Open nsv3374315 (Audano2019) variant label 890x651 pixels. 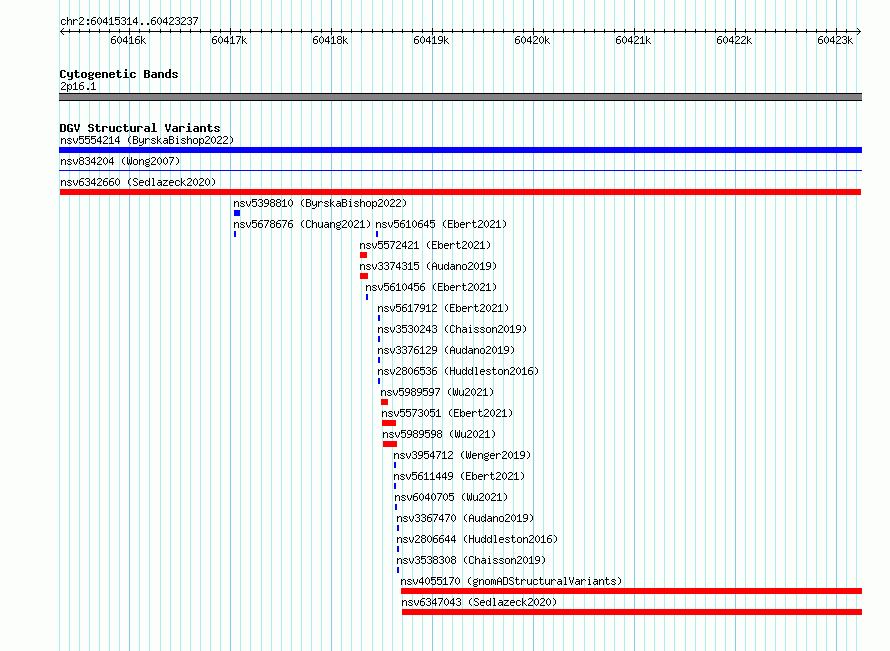(428, 266)
